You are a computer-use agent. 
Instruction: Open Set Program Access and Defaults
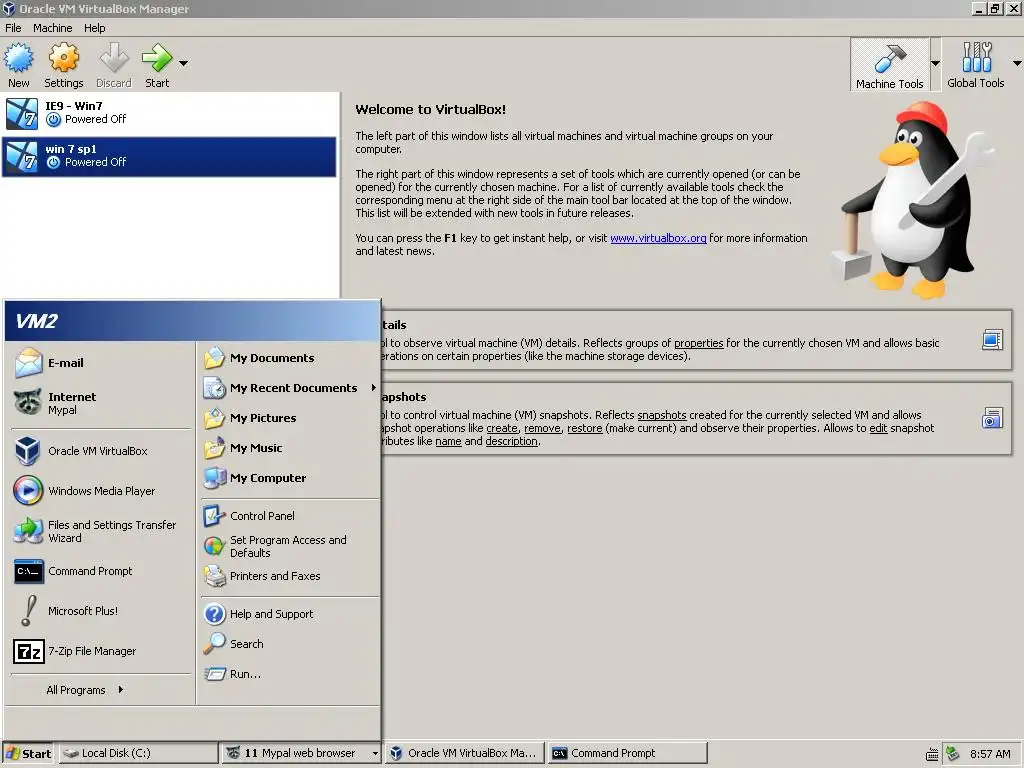[x=289, y=546]
